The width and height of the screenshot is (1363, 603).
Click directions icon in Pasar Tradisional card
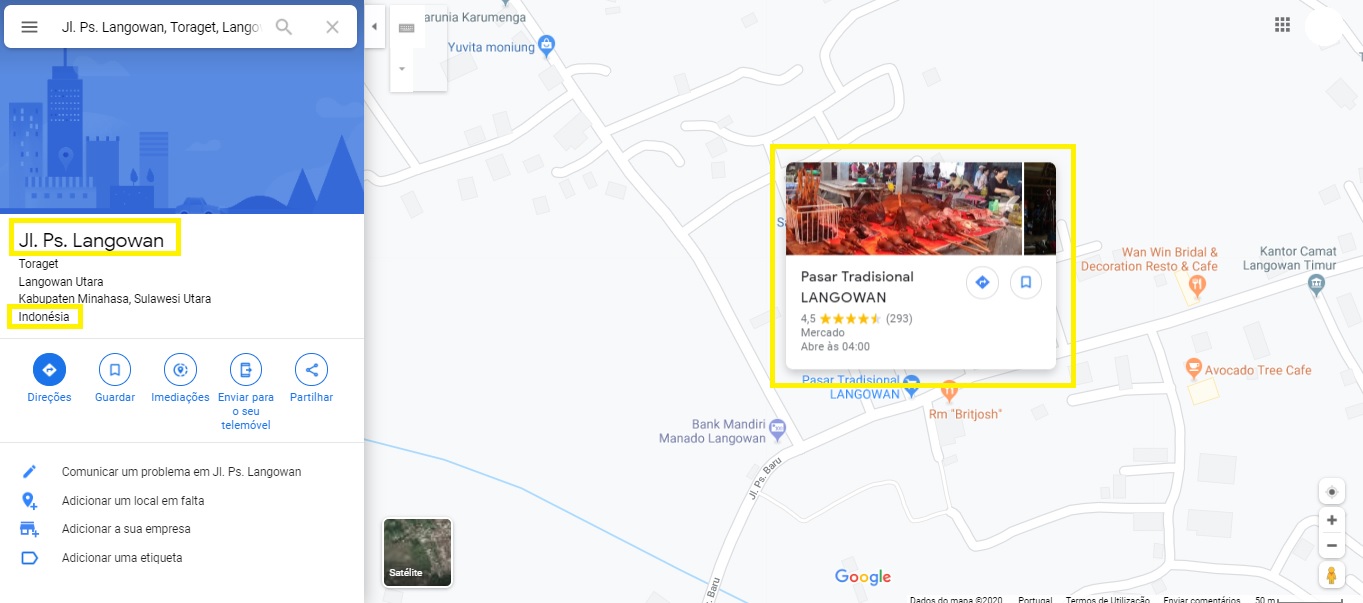point(982,283)
